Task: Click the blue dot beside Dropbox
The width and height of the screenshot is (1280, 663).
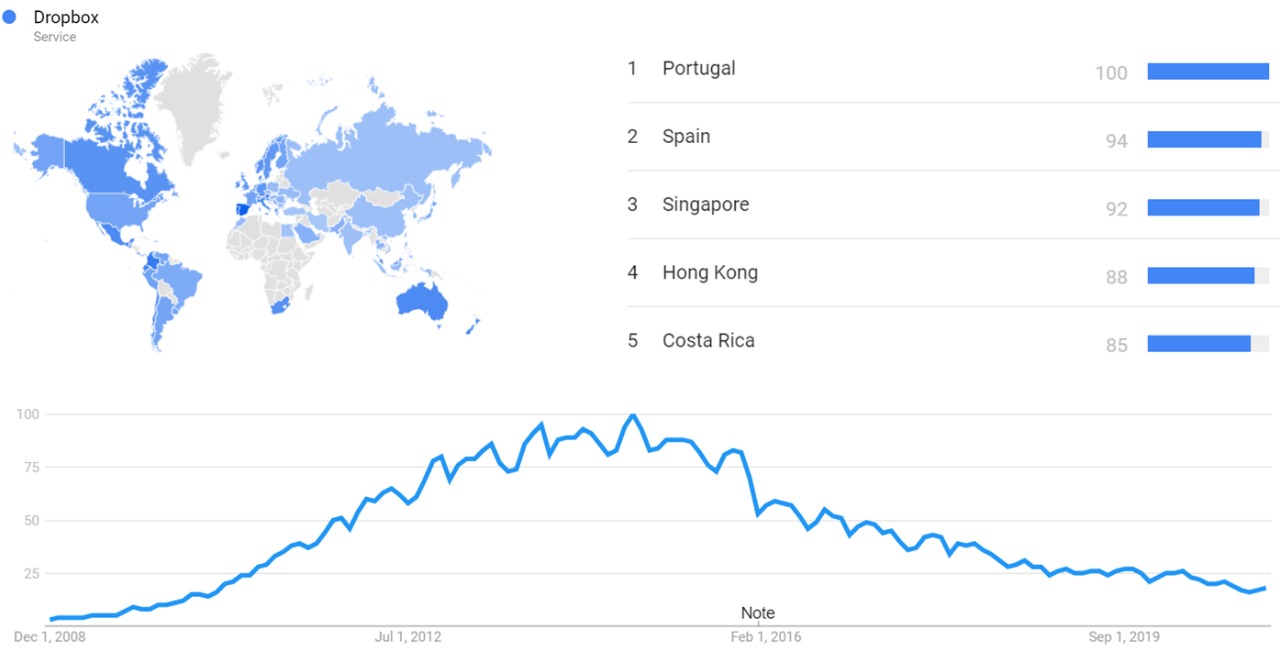Action: click(10, 17)
